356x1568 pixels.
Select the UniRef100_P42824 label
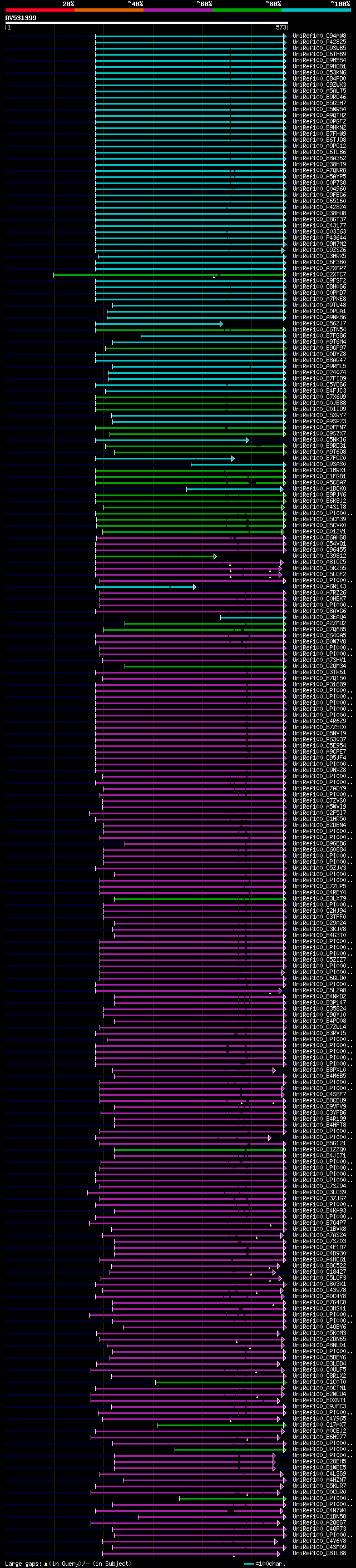click(319, 207)
